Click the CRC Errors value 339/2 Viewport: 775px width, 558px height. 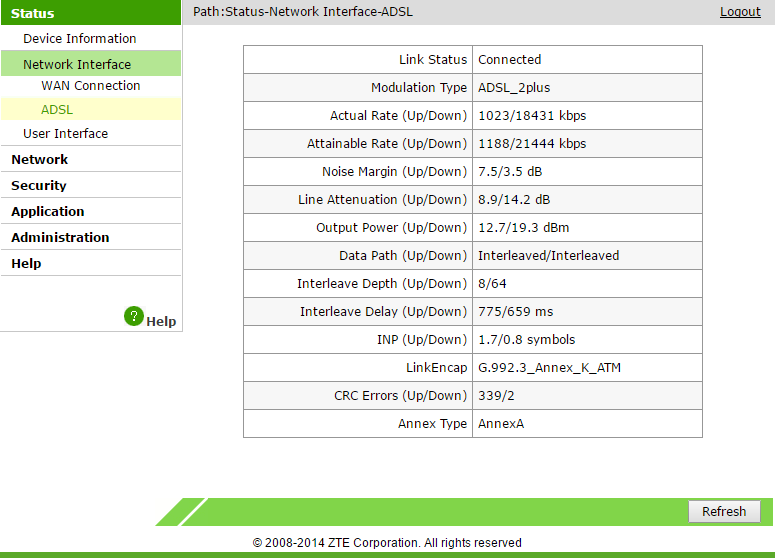tap(497, 396)
